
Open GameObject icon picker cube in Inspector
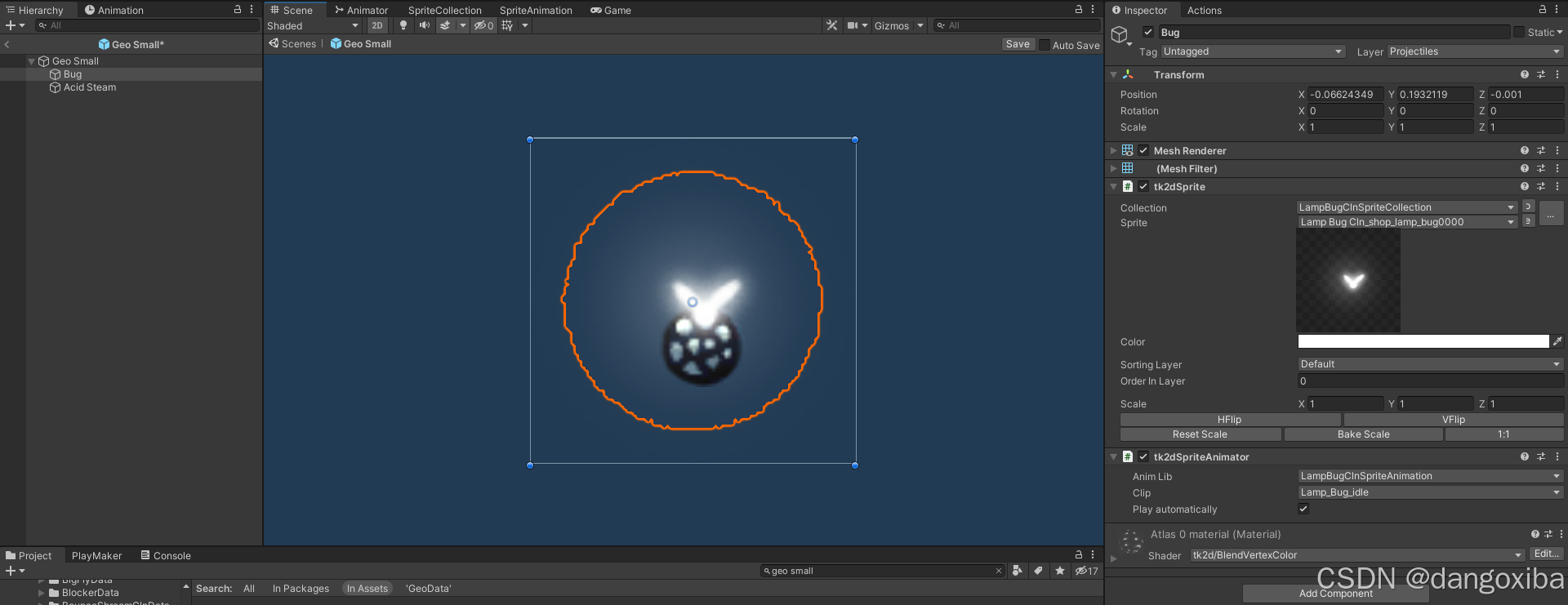click(x=1120, y=34)
